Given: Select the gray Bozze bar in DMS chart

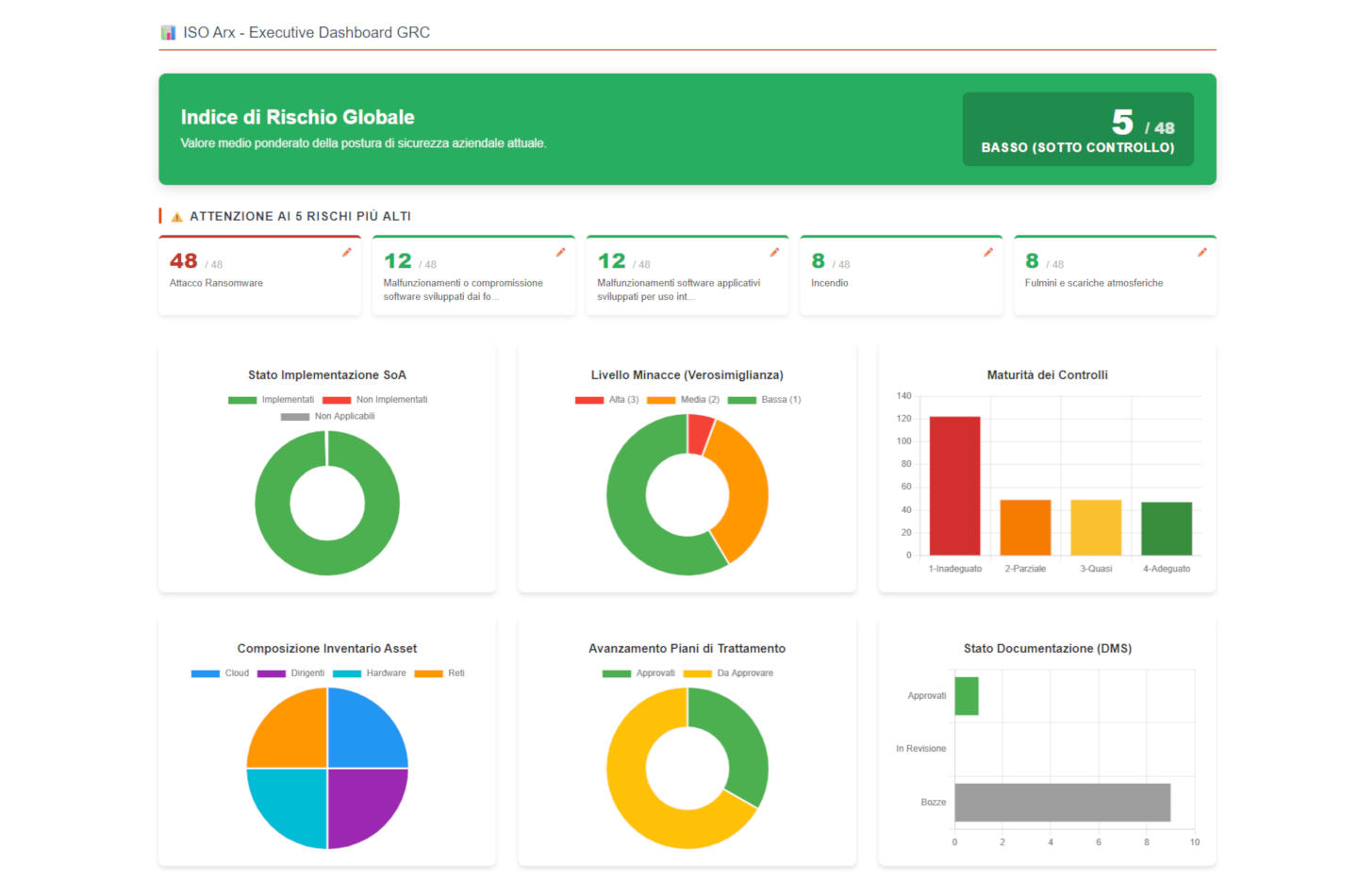Looking at the screenshot, I should 1062,803.
